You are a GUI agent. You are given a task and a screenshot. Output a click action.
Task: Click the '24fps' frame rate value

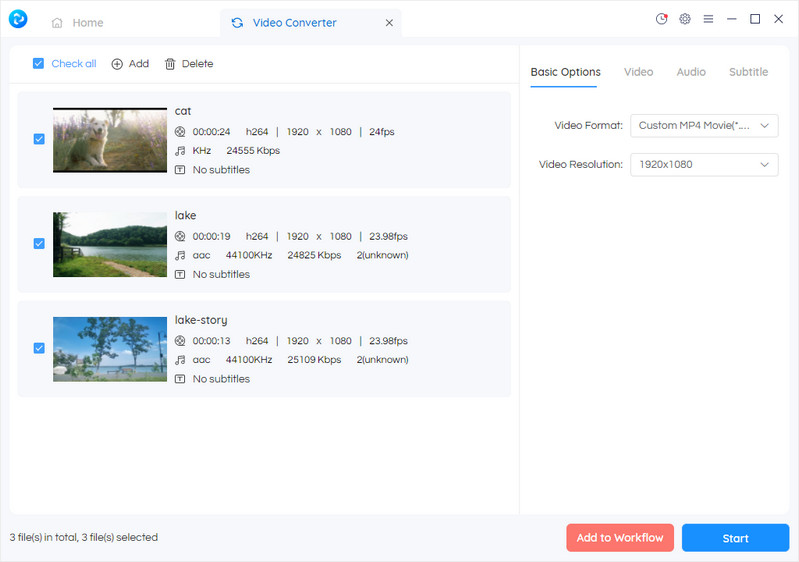point(382,132)
